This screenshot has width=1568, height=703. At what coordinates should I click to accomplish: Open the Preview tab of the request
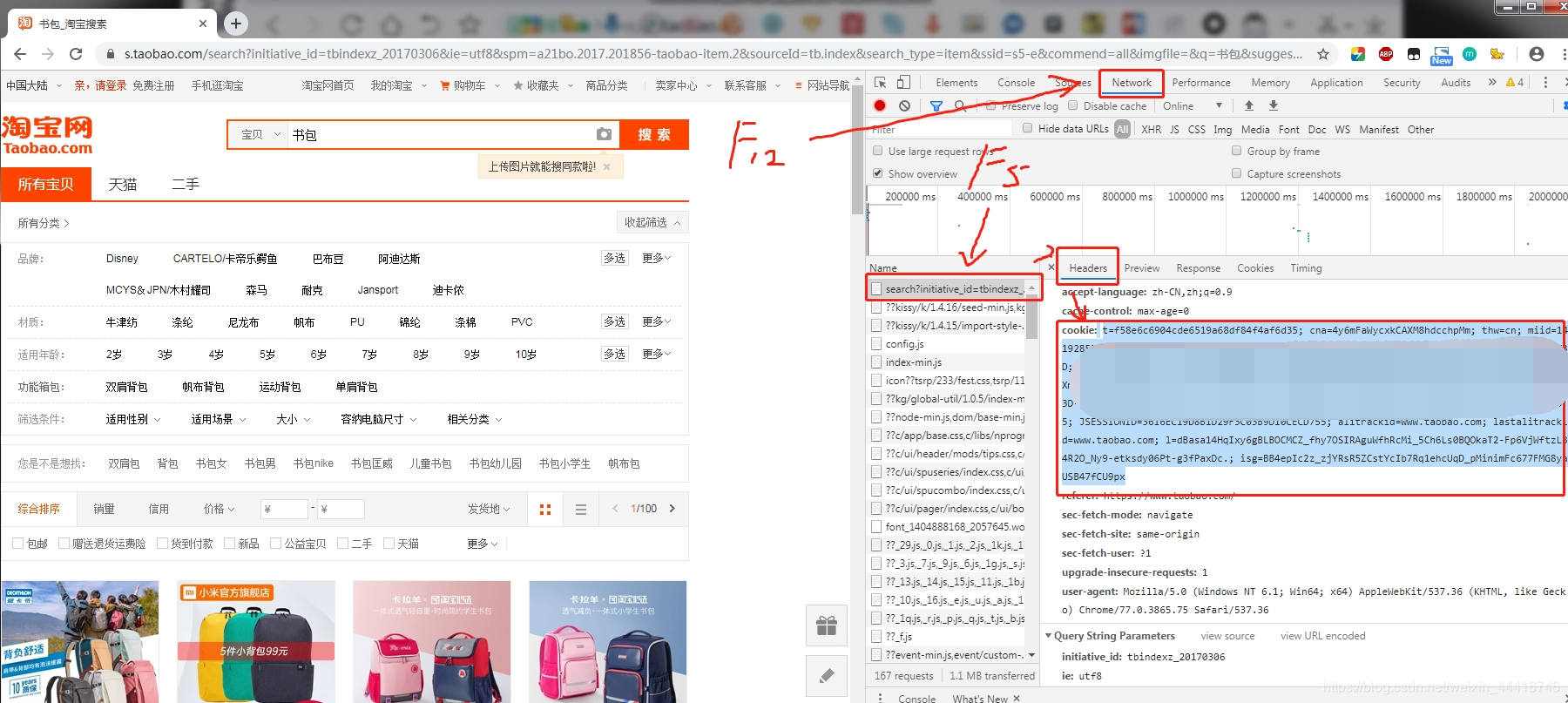[1141, 268]
